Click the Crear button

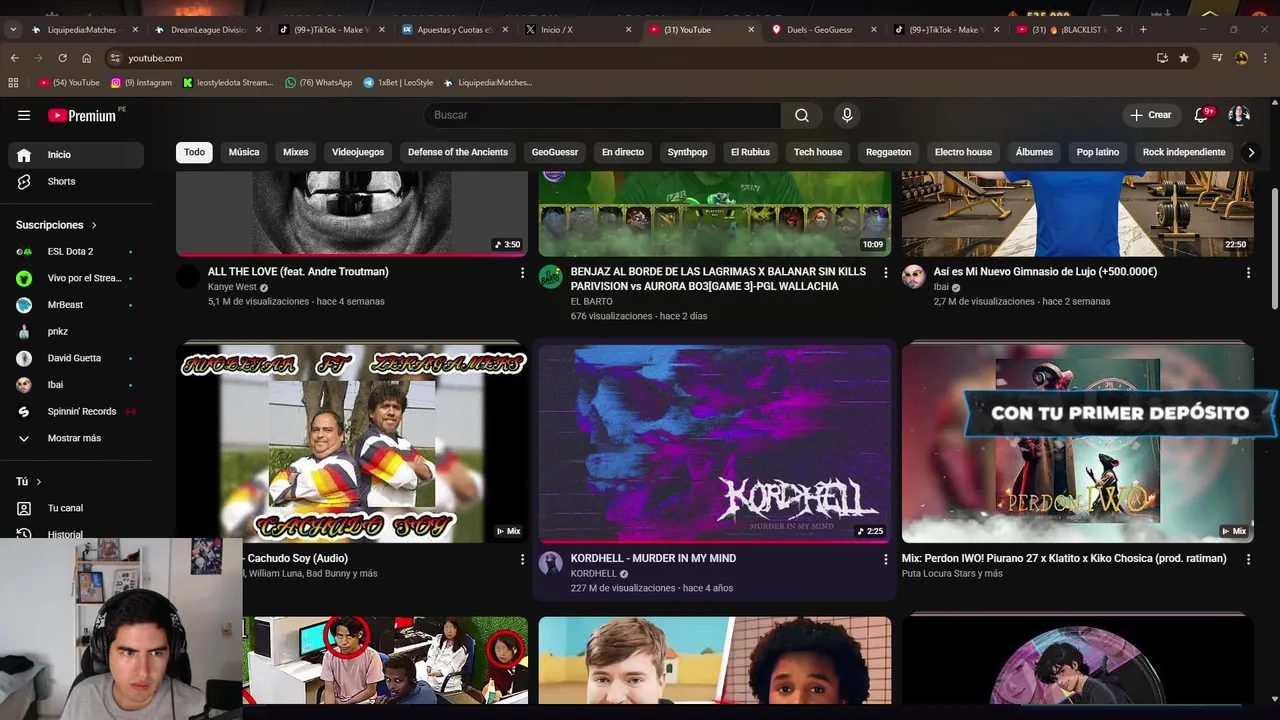point(1151,115)
